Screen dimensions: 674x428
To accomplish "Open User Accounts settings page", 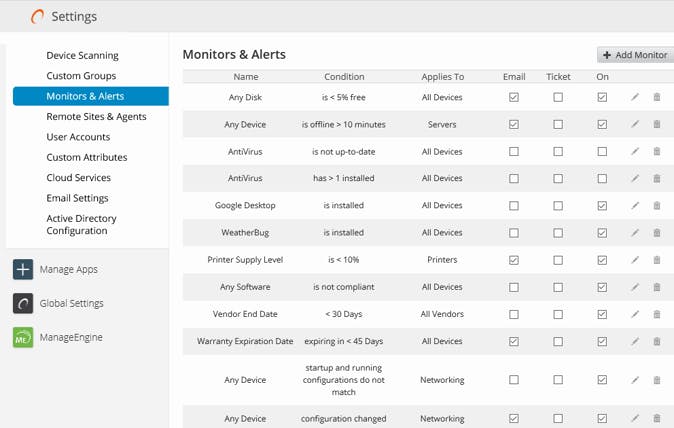I will point(78,137).
